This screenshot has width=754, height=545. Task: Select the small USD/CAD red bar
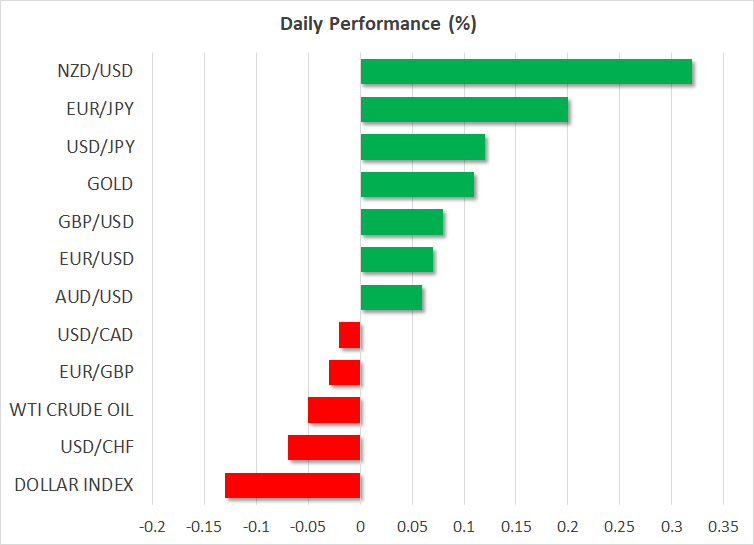349,335
